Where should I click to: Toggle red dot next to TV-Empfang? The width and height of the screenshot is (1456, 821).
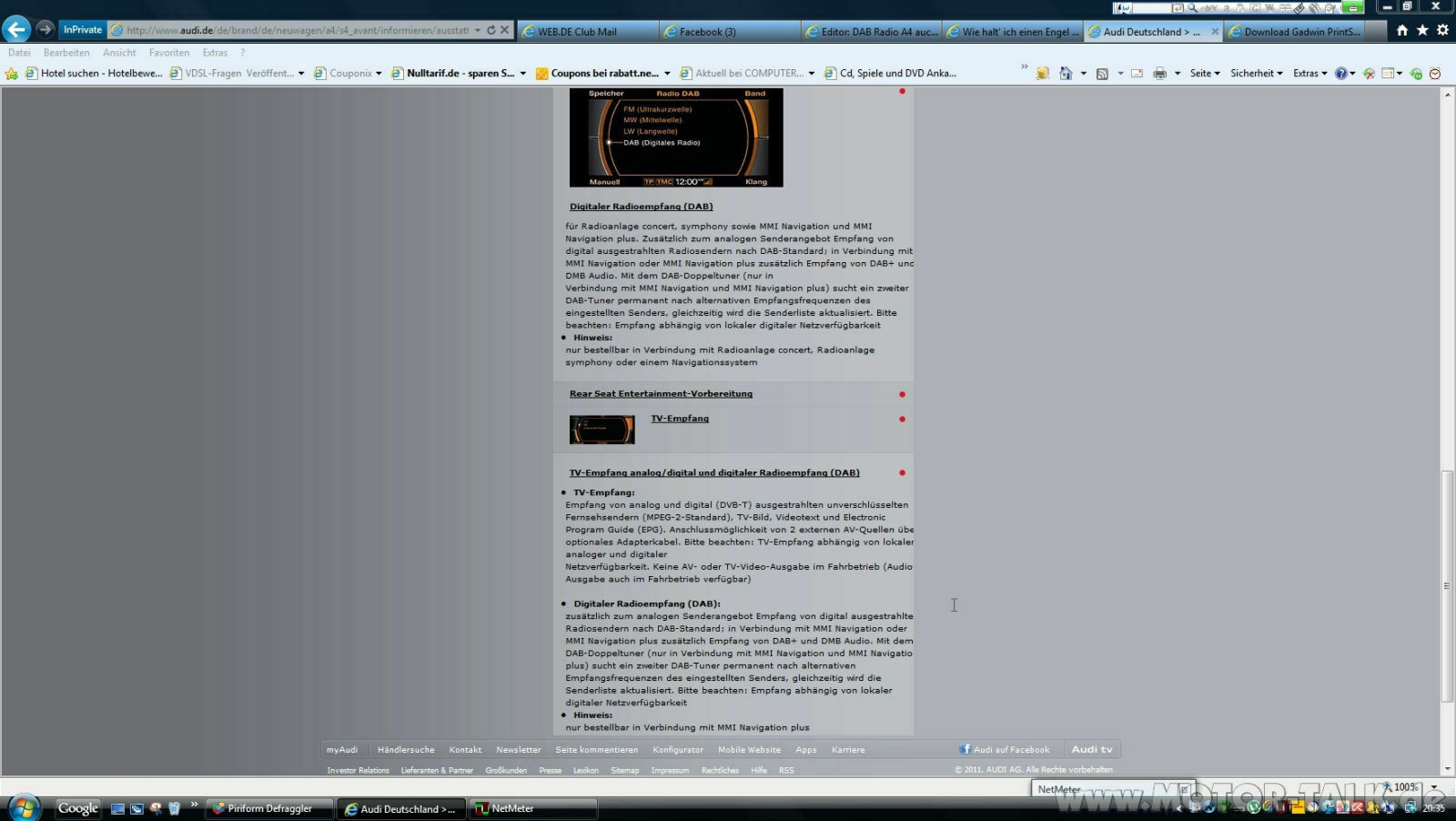pos(902,419)
